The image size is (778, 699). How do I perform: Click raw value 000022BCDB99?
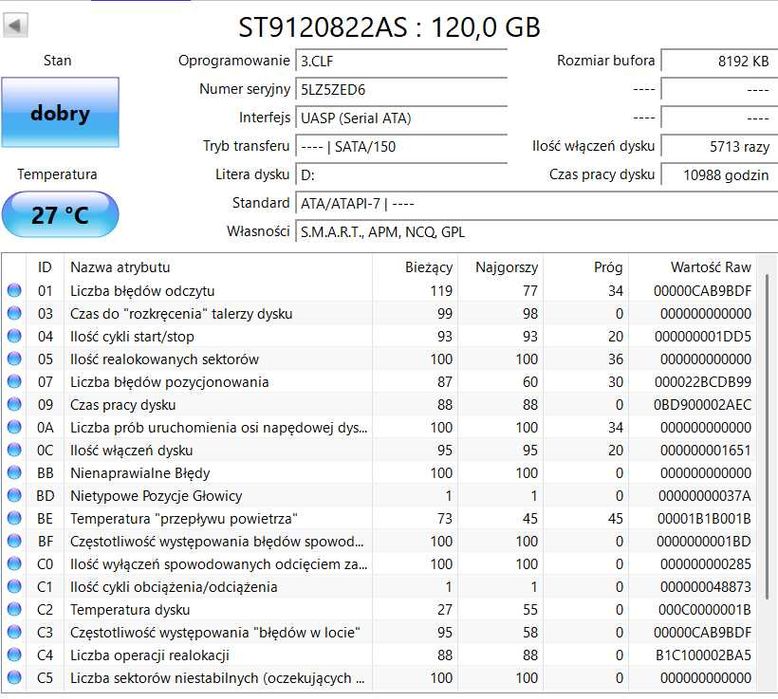[703, 382]
